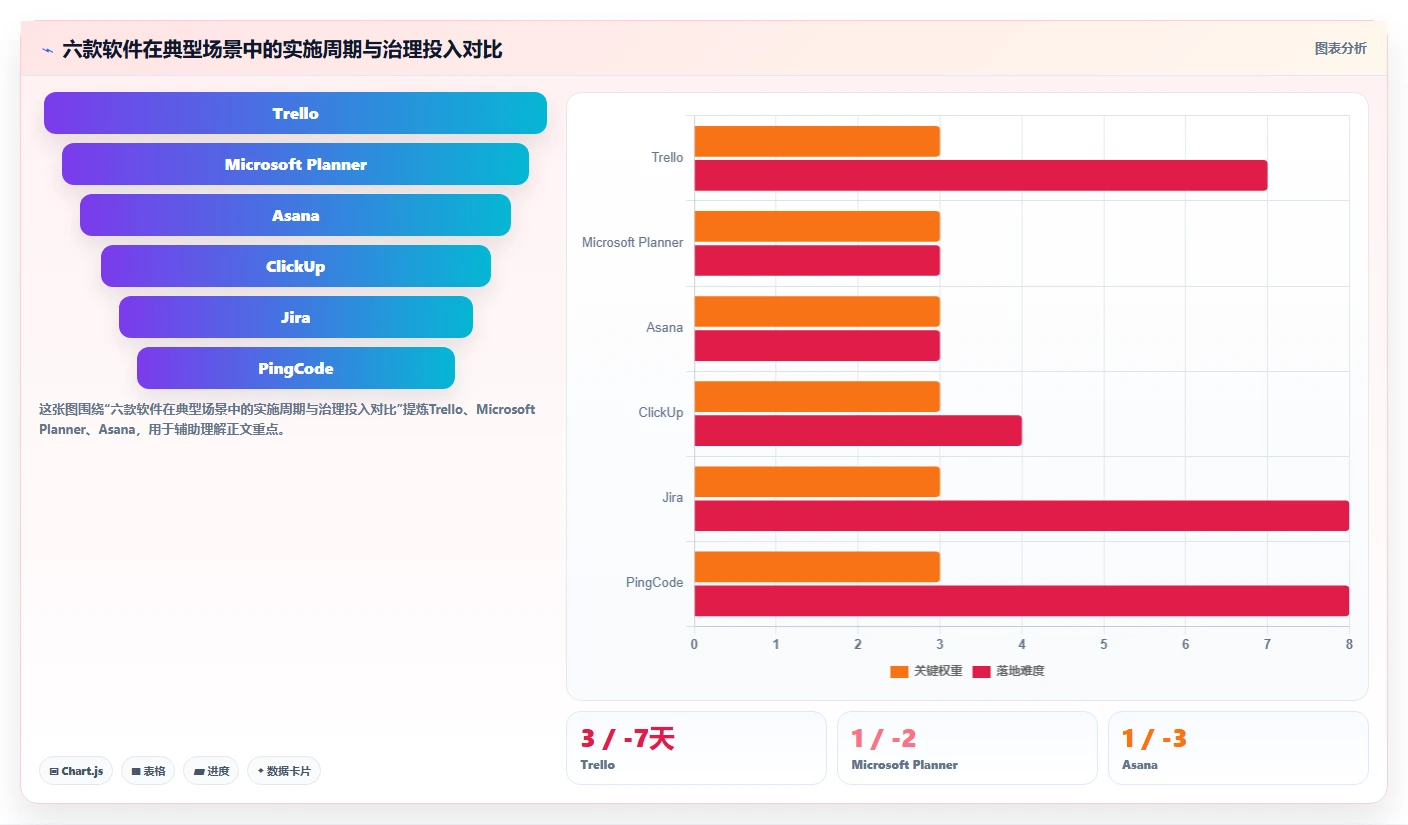Screen dimensions: 1408x825
Task: Click the x-axis tick value 4
Action: [x=1022, y=644]
